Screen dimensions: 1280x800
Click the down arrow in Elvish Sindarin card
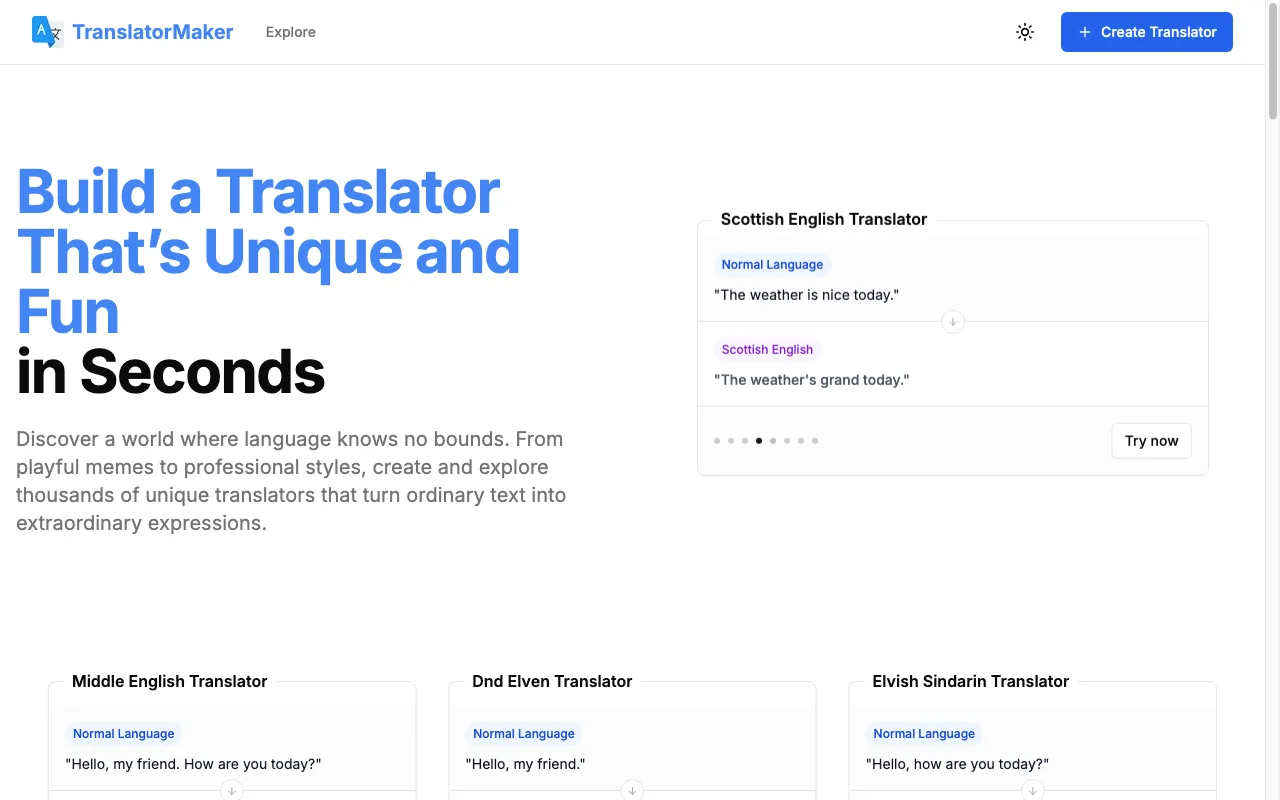pos(1032,791)
